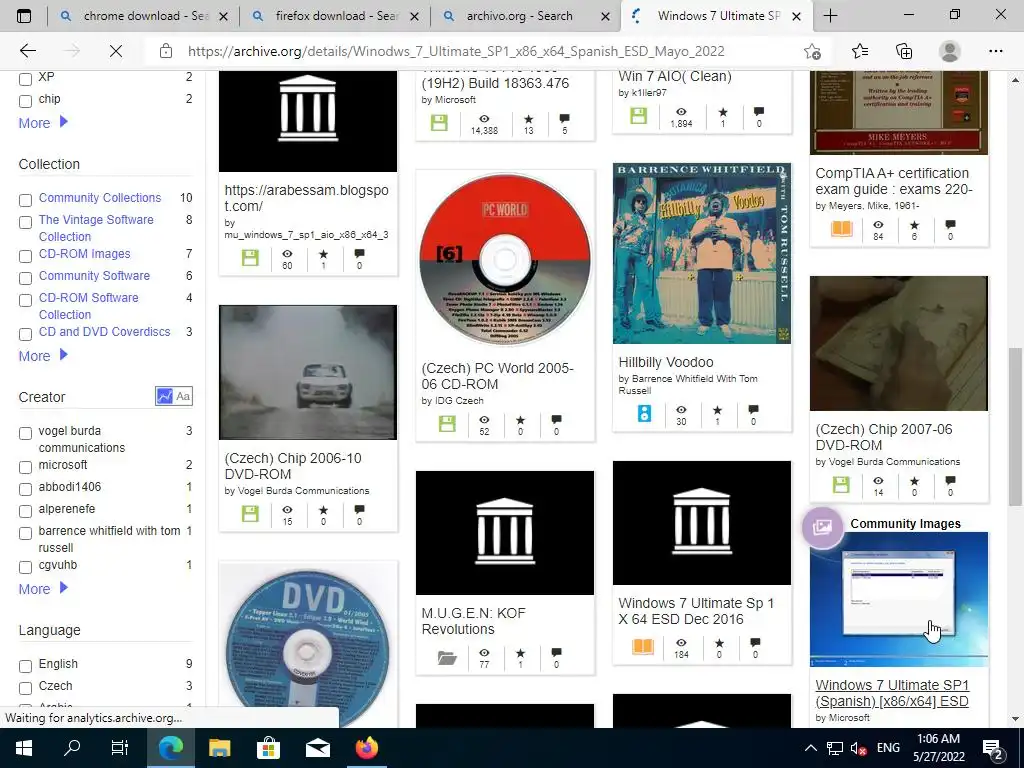
Task: Open the Collections icon in toolbar
Action: 904,51
